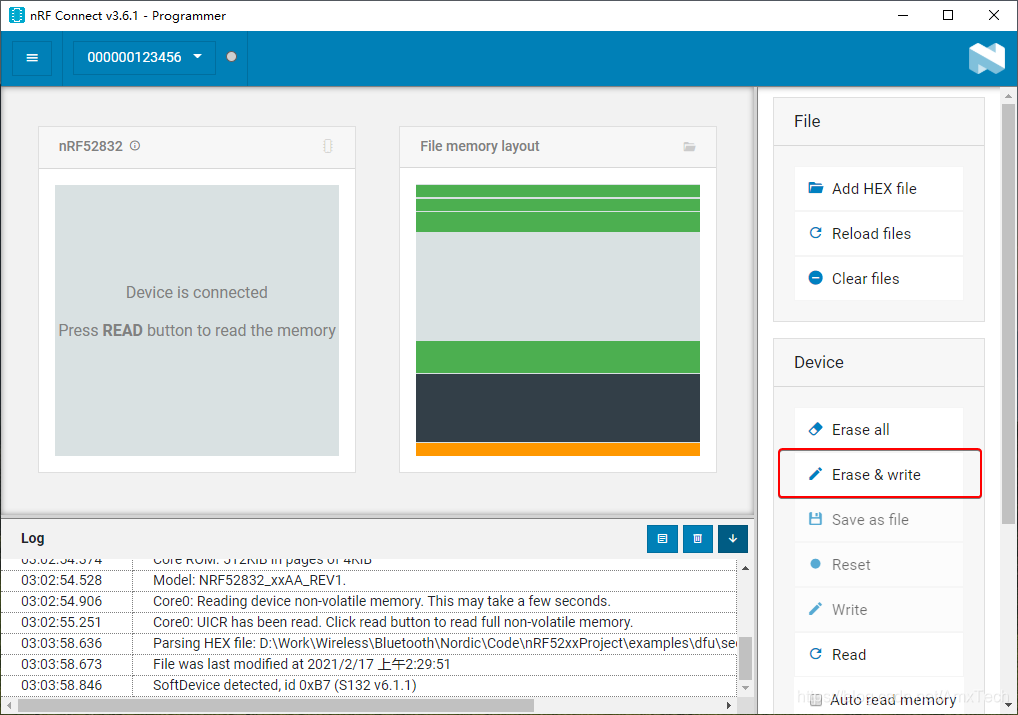Click the nRF Connect app icon in title bar
1018x715 pixels.
[16, 15]
